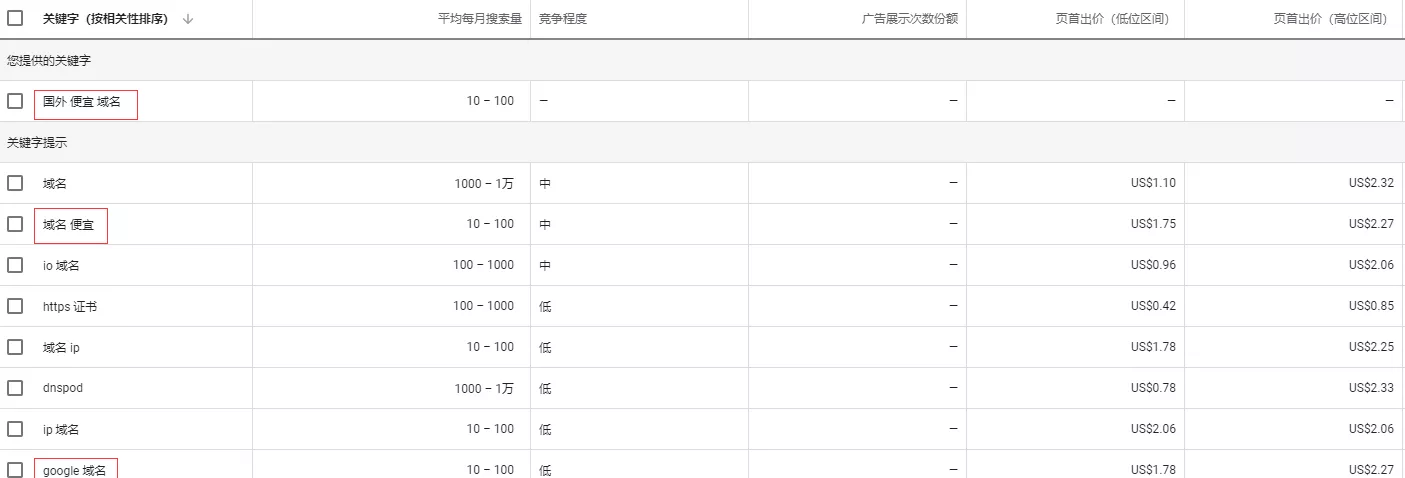Click search volume 100 – 1000 in https 证书 row
Viewport: 1405px width, 478px height.
click(483, 306)
